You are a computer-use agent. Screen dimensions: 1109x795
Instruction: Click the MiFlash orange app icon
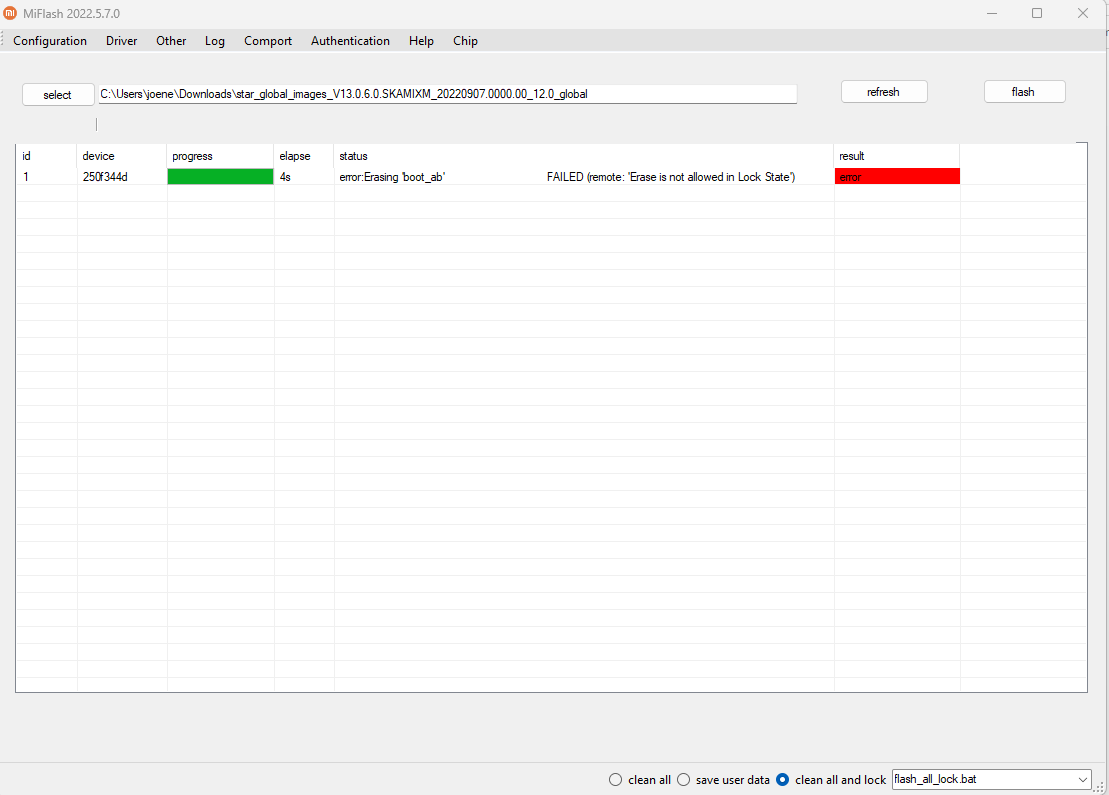tap(10, 13)
